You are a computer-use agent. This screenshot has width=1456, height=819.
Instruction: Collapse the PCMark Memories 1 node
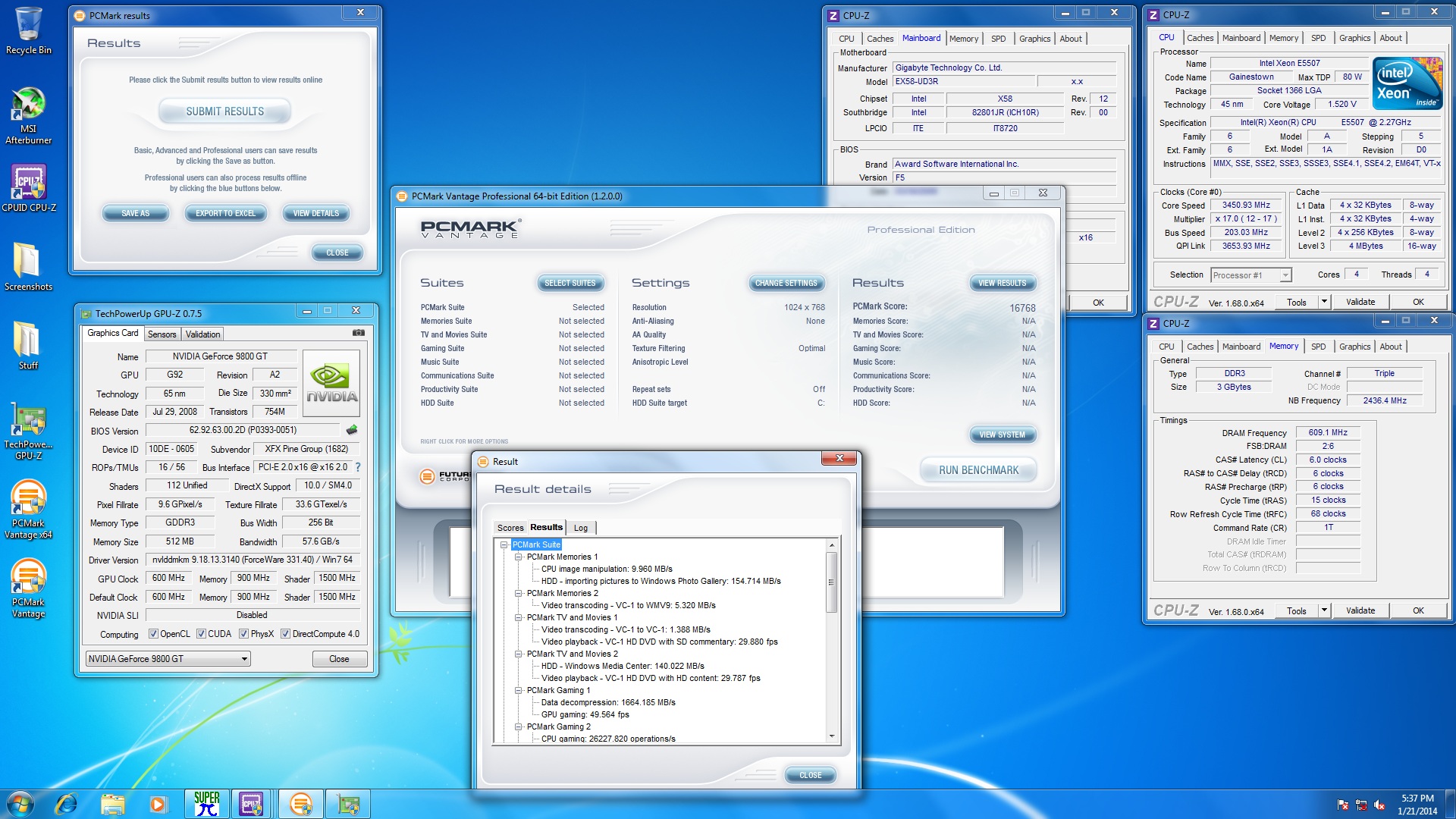point(519,557)
